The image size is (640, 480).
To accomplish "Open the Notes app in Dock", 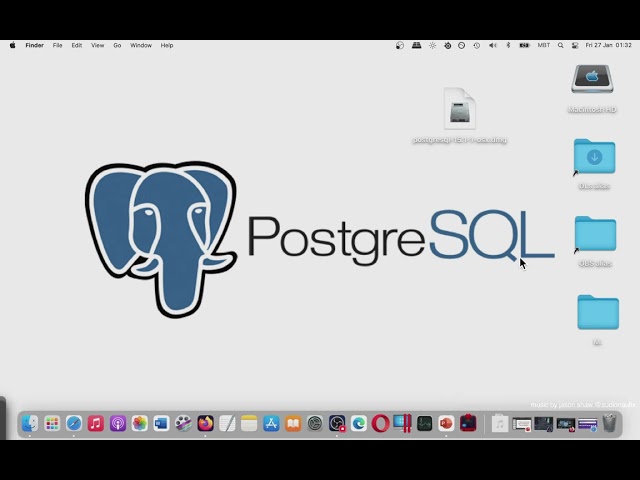I will [x=249, y=423].
